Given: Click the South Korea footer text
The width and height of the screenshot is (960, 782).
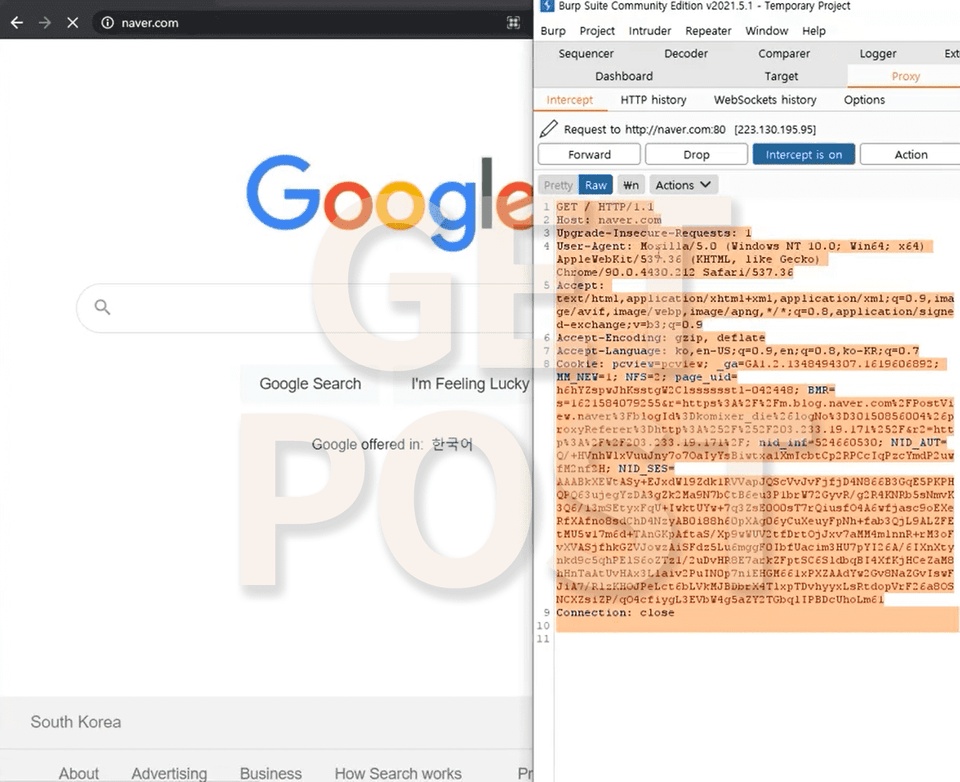Looking at the screenshot, I should click(x=76, y=722).
